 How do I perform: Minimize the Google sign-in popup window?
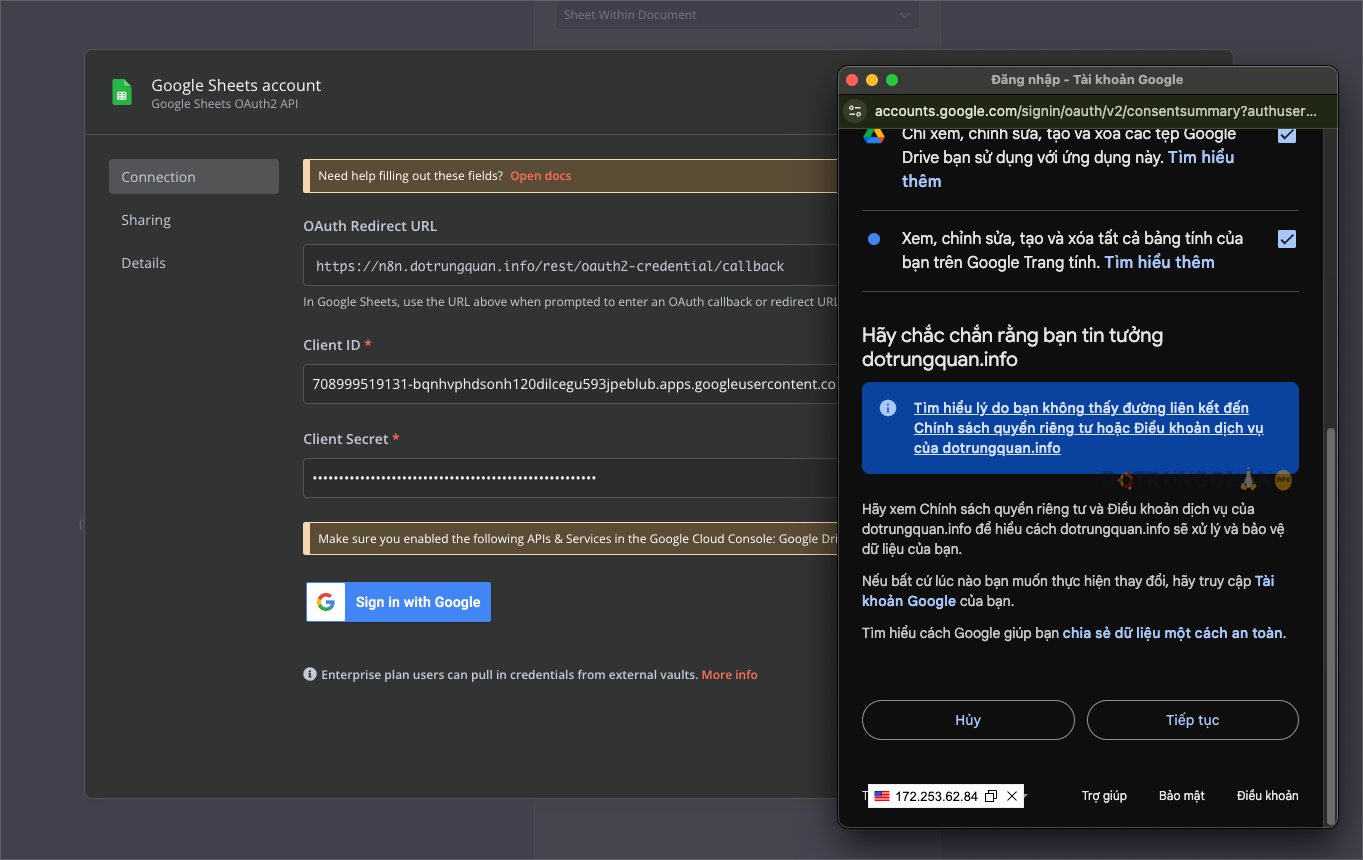point(872,80)
